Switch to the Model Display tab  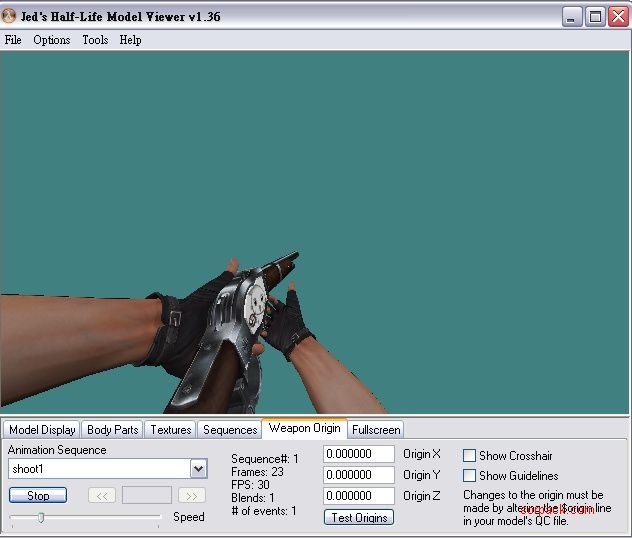coord(42,430)
